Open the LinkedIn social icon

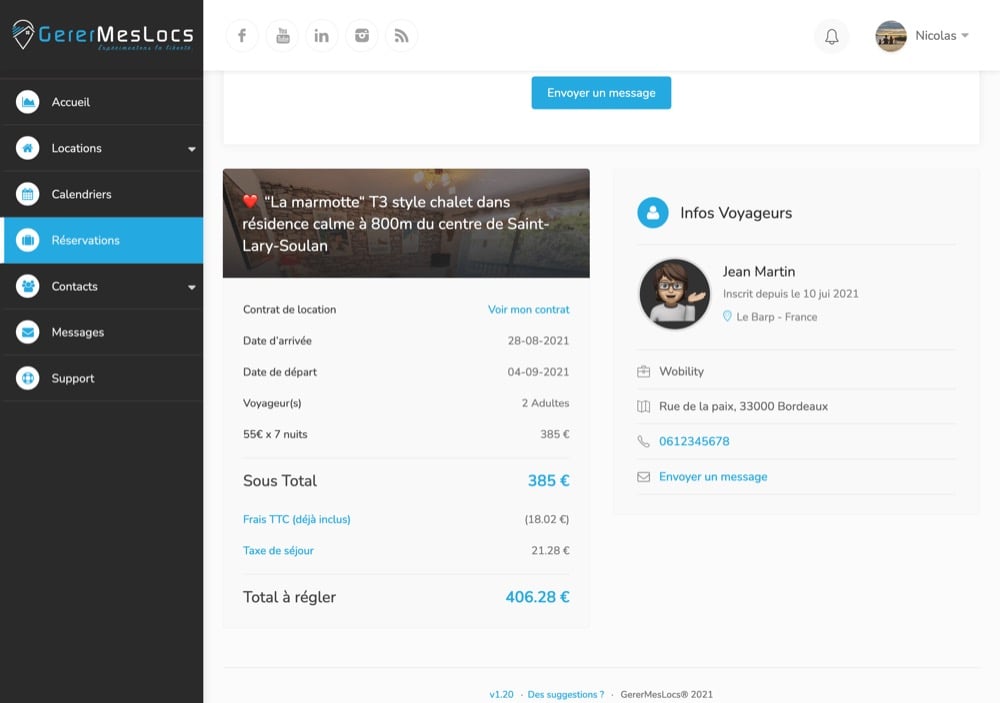point(322,36)
